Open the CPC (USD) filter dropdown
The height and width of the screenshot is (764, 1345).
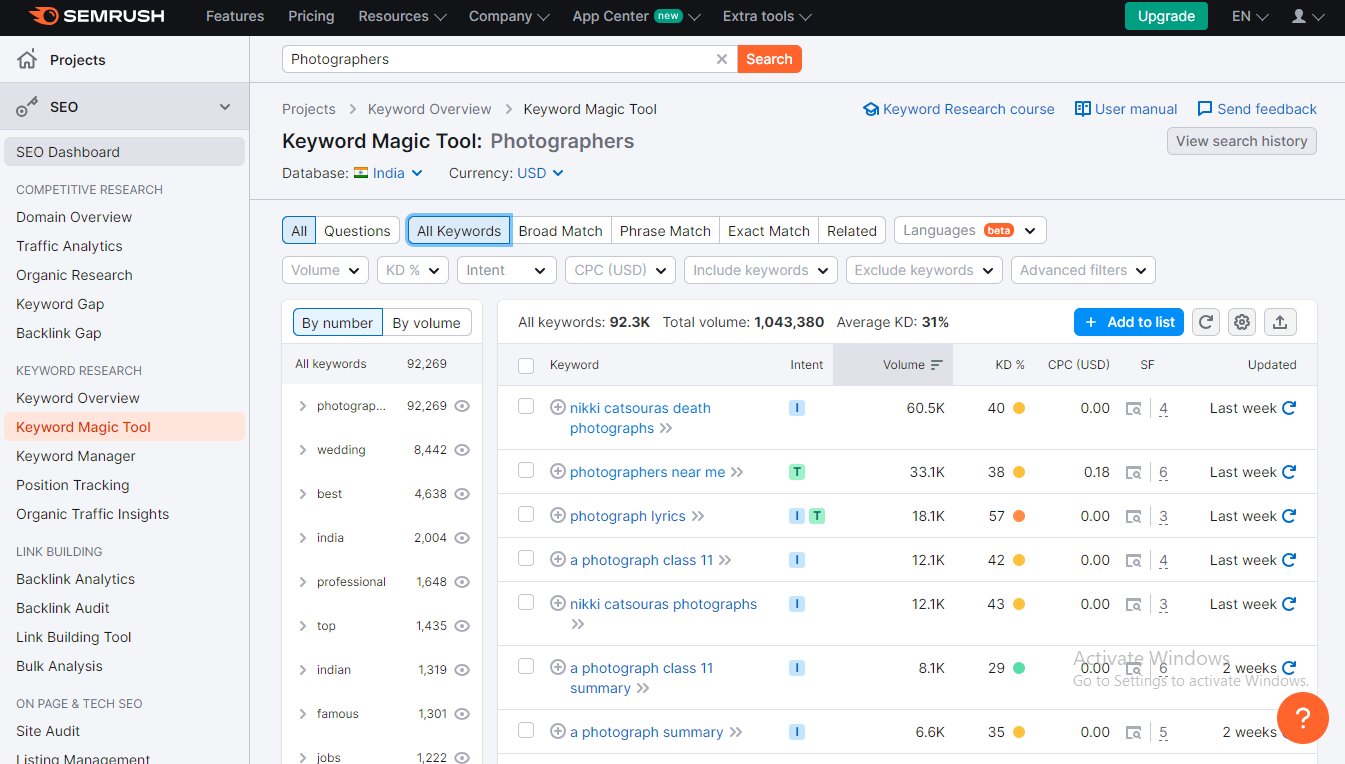(x=620, y=270)
